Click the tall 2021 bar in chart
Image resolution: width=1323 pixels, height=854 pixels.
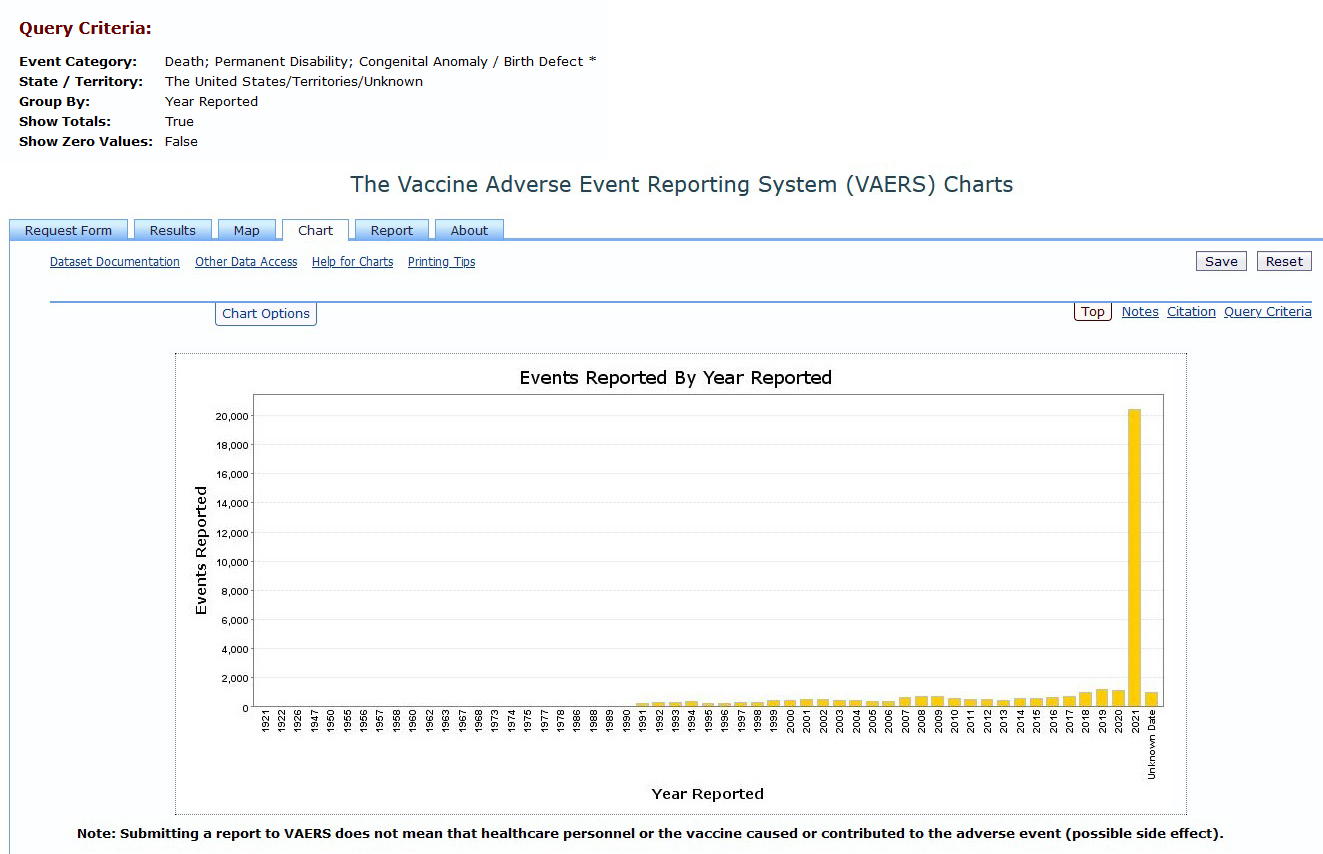click(1134, 558)
